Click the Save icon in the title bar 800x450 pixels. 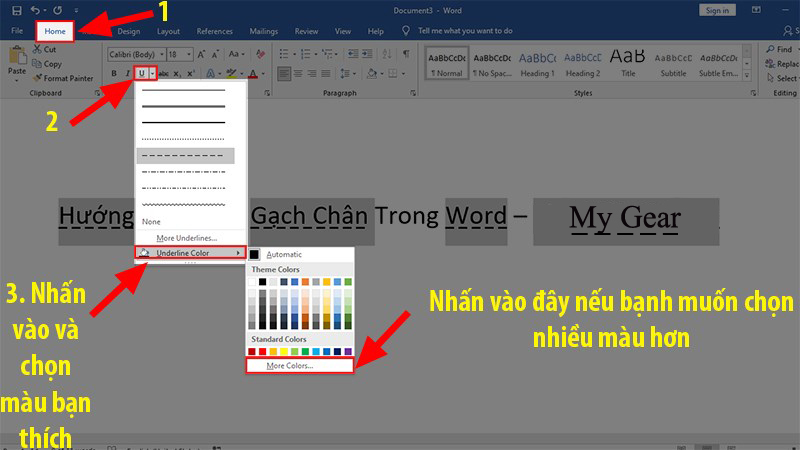pos(15,10)
